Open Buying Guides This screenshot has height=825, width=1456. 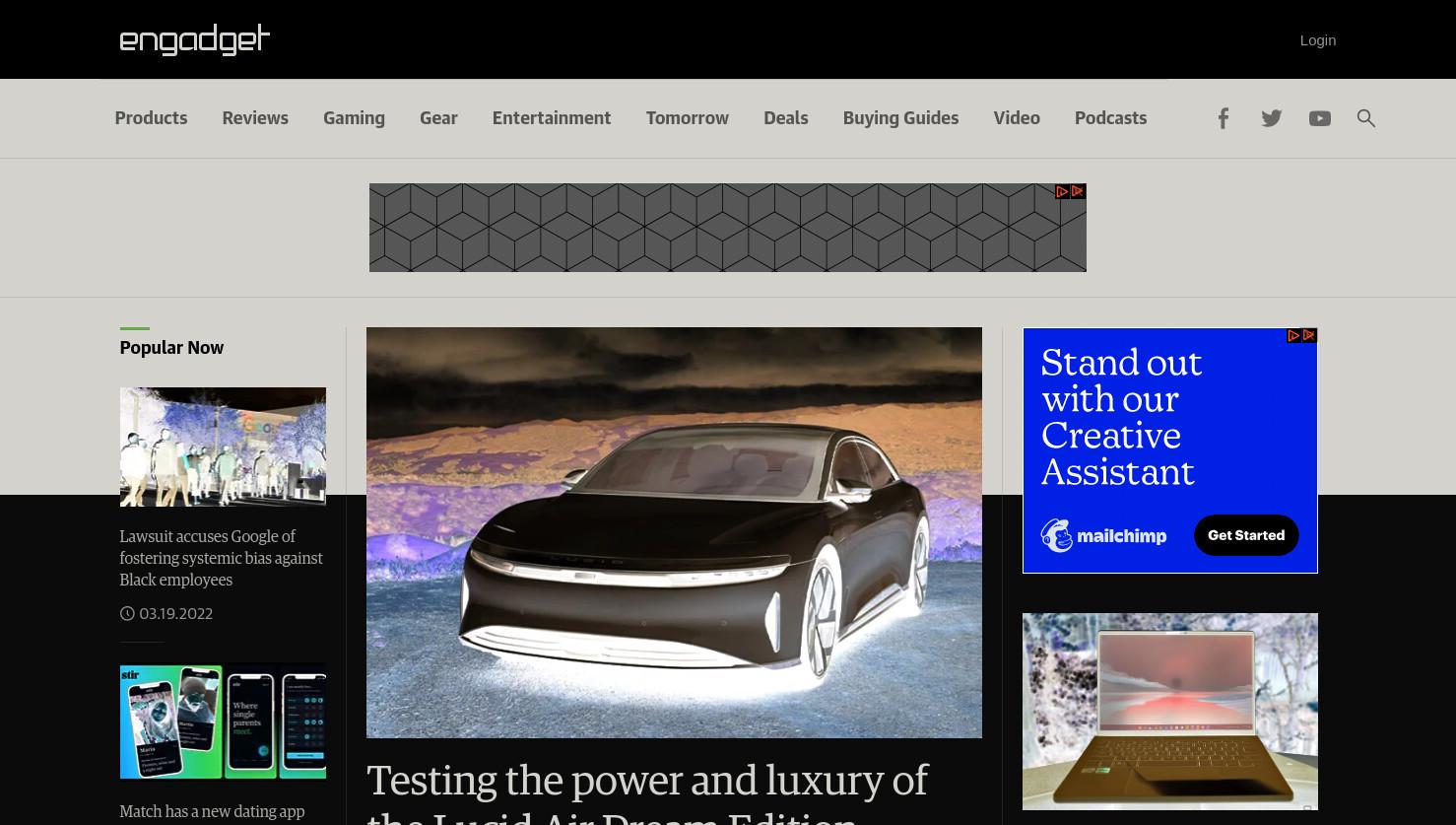point(900,118)
